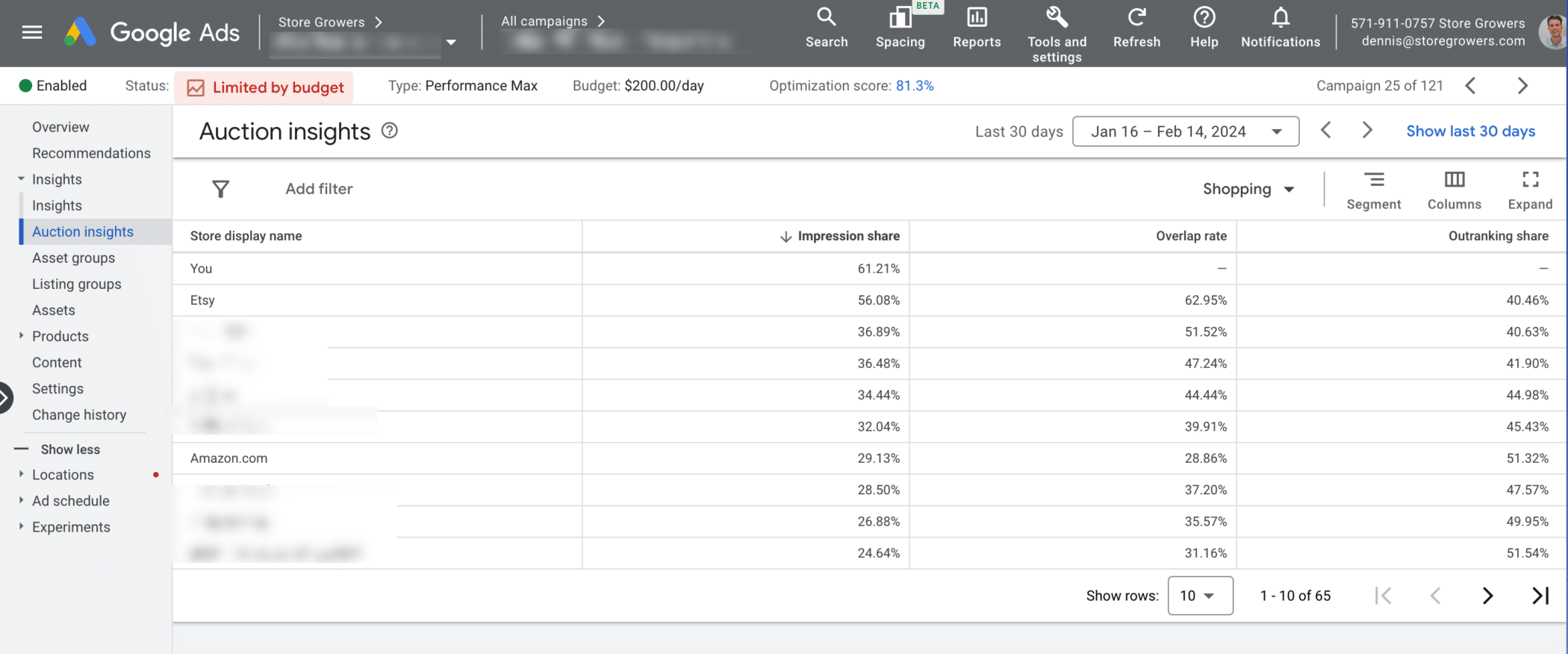Sort by Store display name header
Screen dimensions: 1568x654
coord(246,236)
